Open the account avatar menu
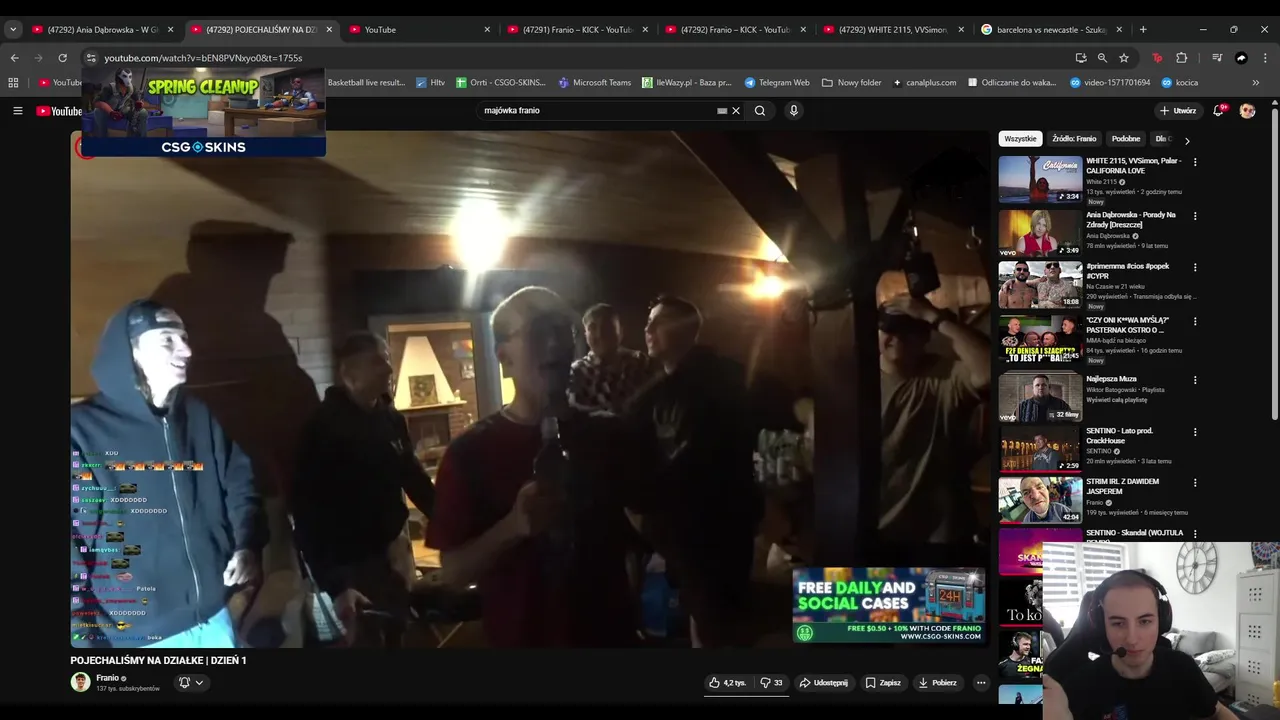 [1247, 111]
